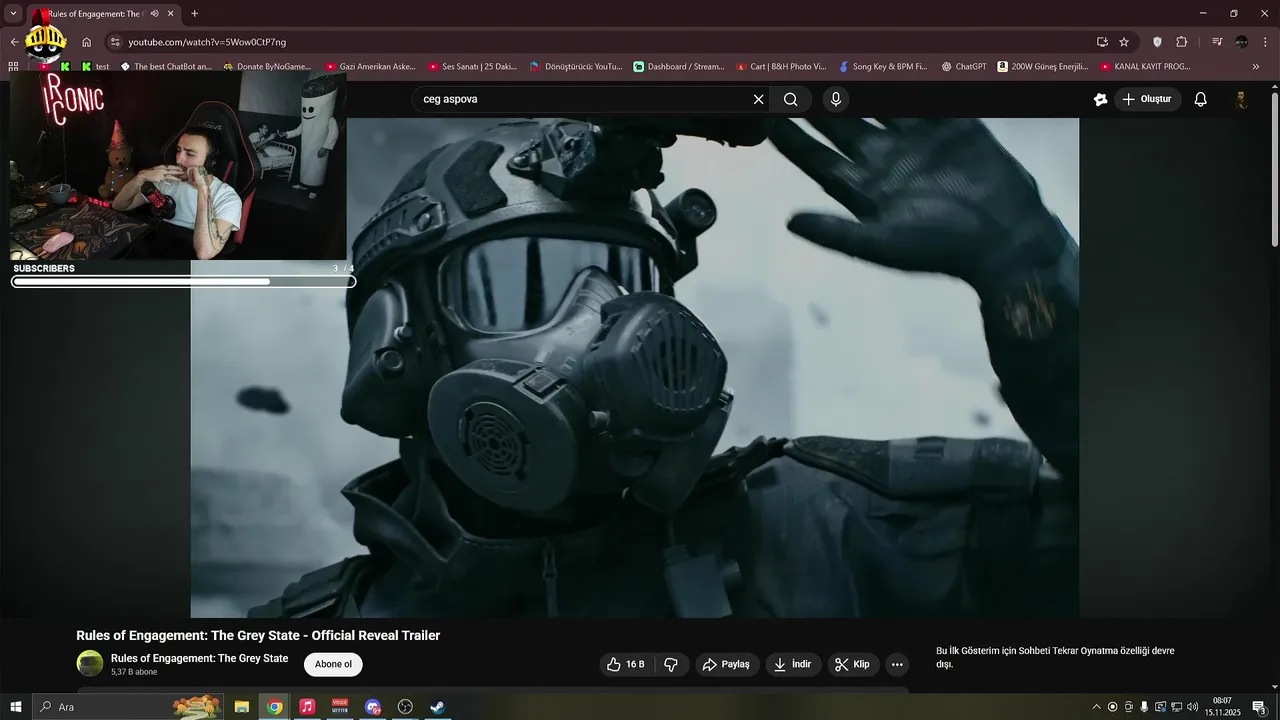Click the sparkle icon beside Oluştur
1280x720 pixels.
tap(1100, 99)
